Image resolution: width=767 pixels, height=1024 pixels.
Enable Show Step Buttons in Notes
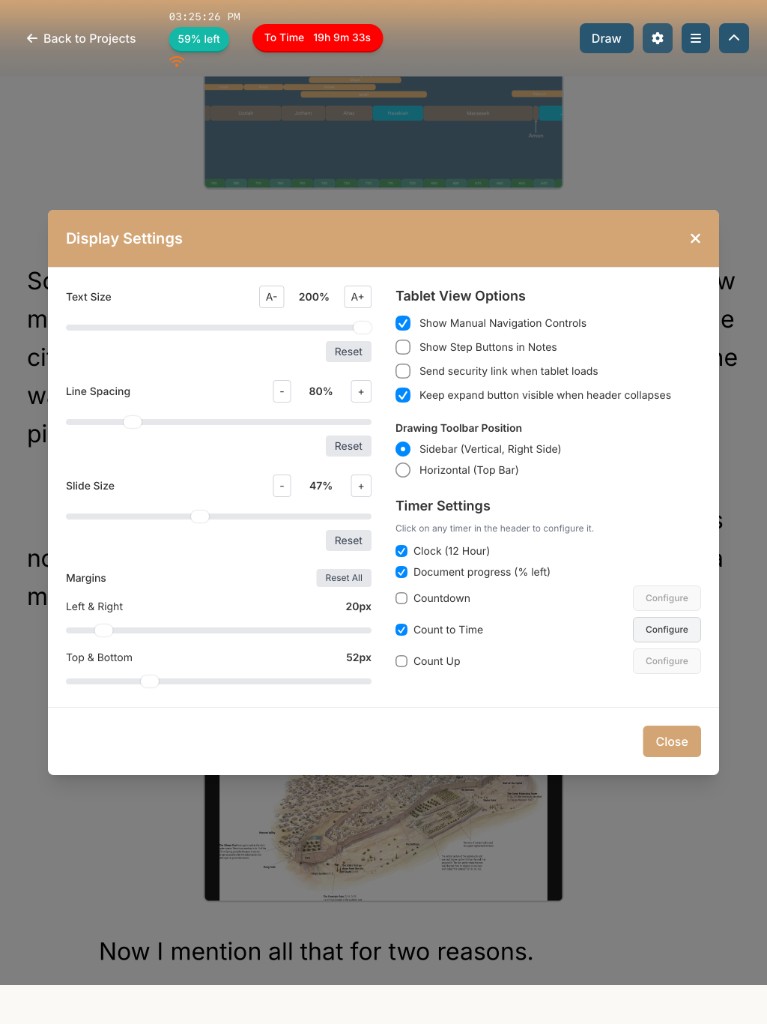point(403,347)
